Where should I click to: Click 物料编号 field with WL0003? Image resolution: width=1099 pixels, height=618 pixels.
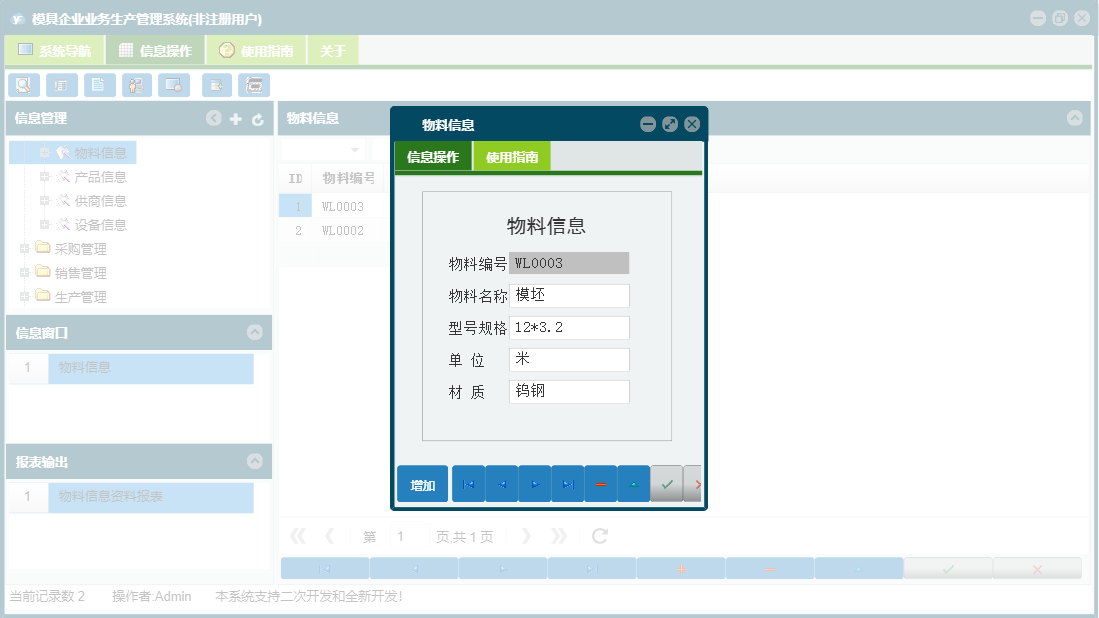coord(569,263)
